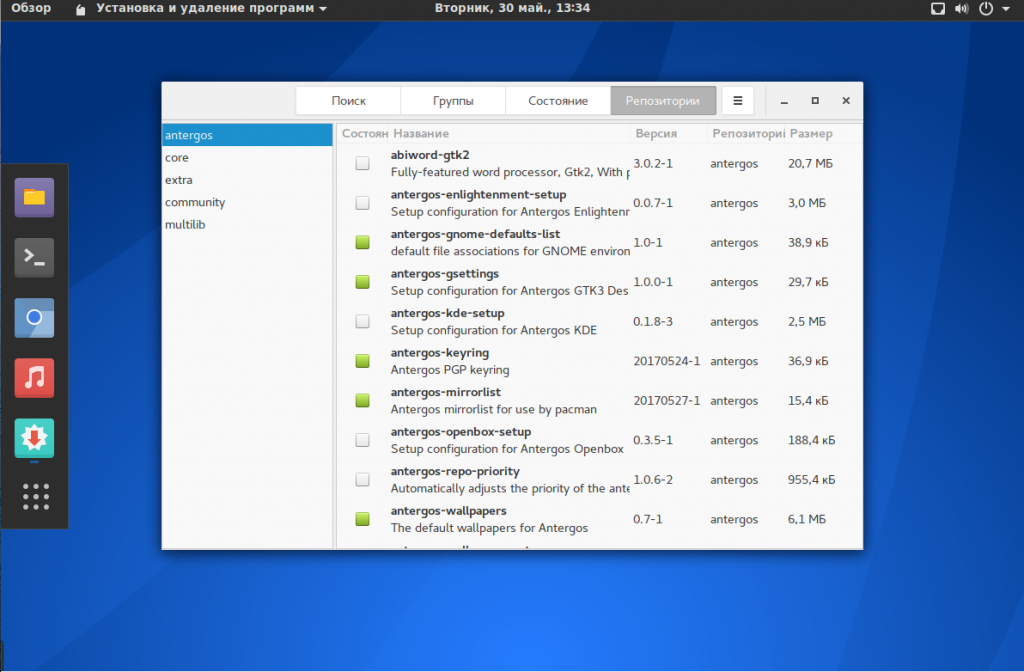Uncheck the antergos-keyring package checkbox
This screenshot has height=672, width=1024.
click(362, 361)
